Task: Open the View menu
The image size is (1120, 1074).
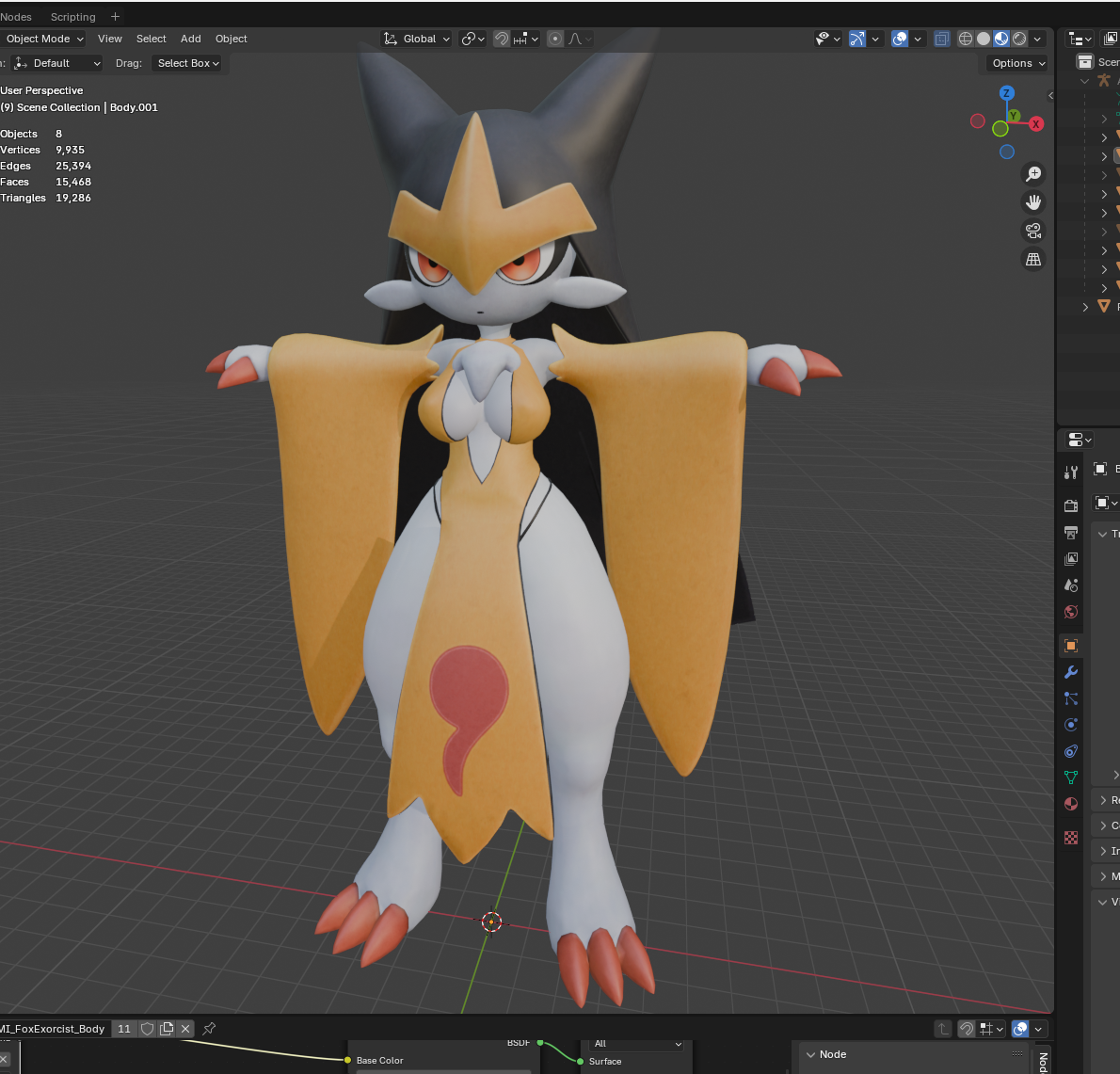Action: [110, 39]
